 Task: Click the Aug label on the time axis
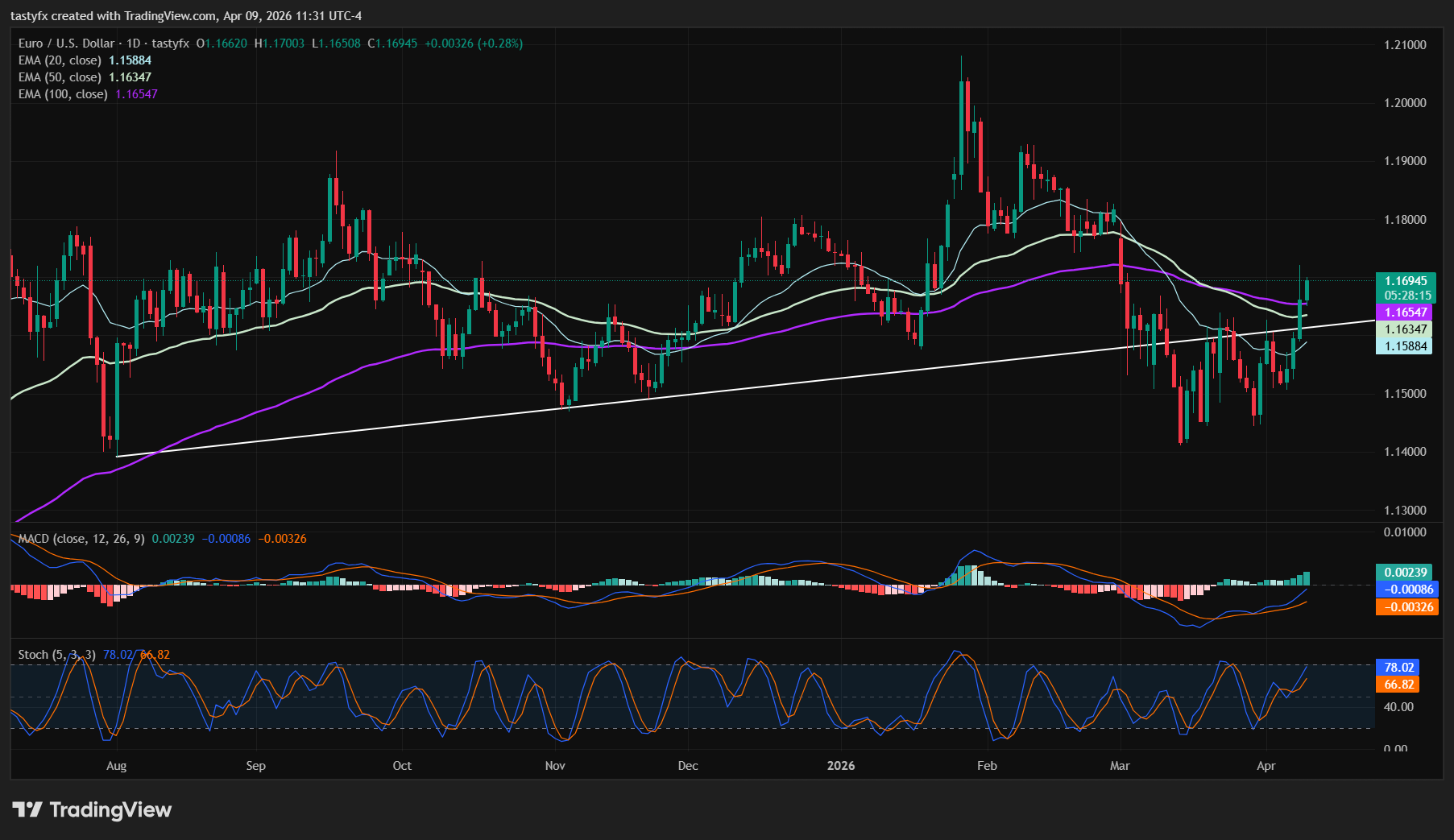coord(117,766)
